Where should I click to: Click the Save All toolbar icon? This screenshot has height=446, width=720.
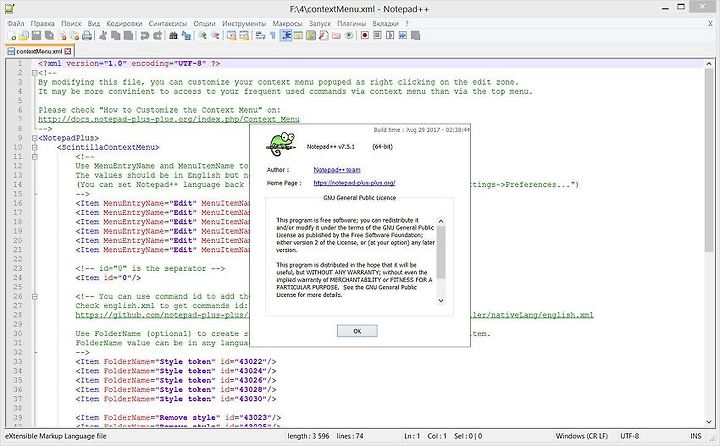tap(49, 35)
